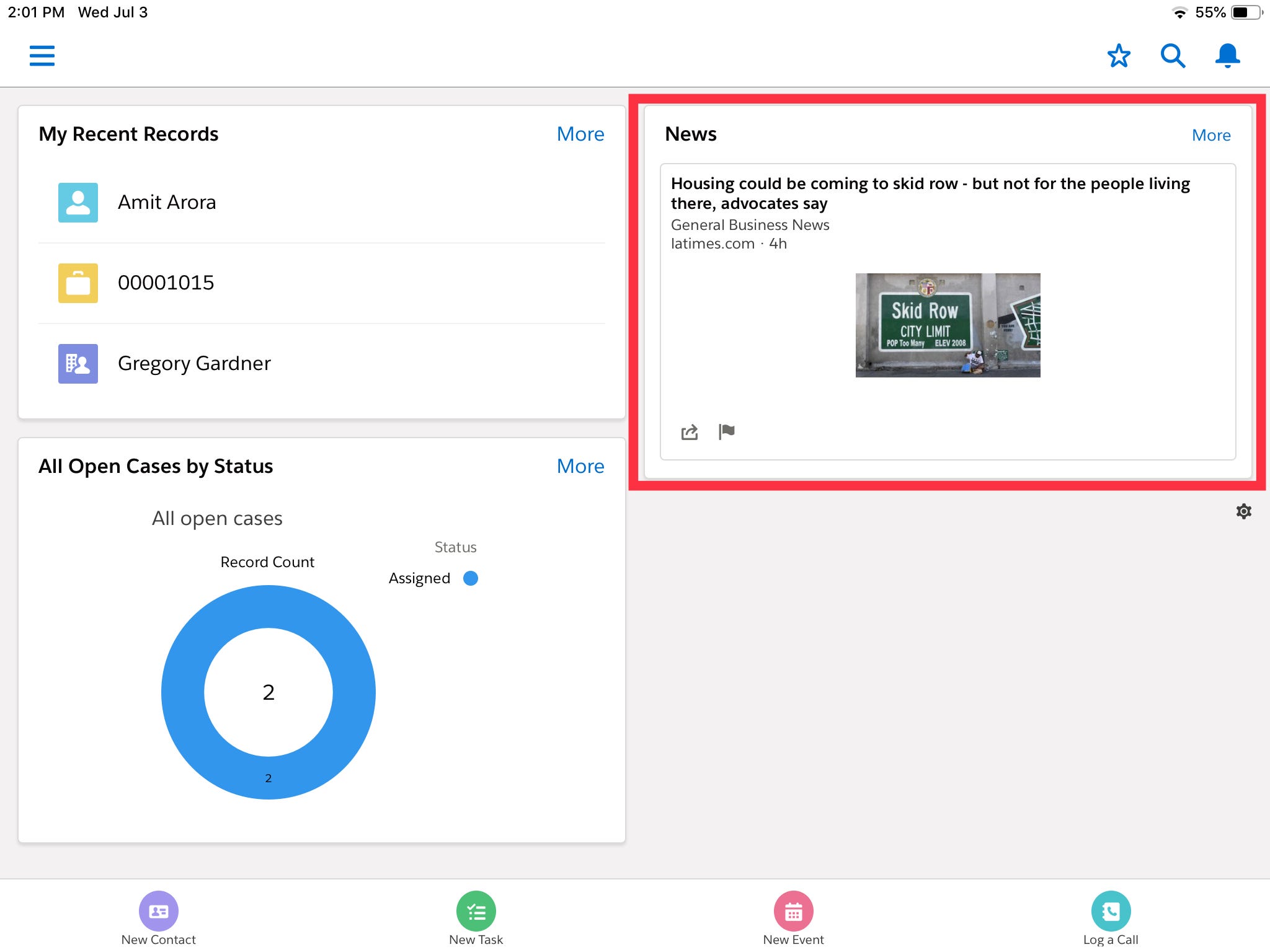Open the notifications bell
Screen dimensions: 1270x952
[x=1227, y=56]
